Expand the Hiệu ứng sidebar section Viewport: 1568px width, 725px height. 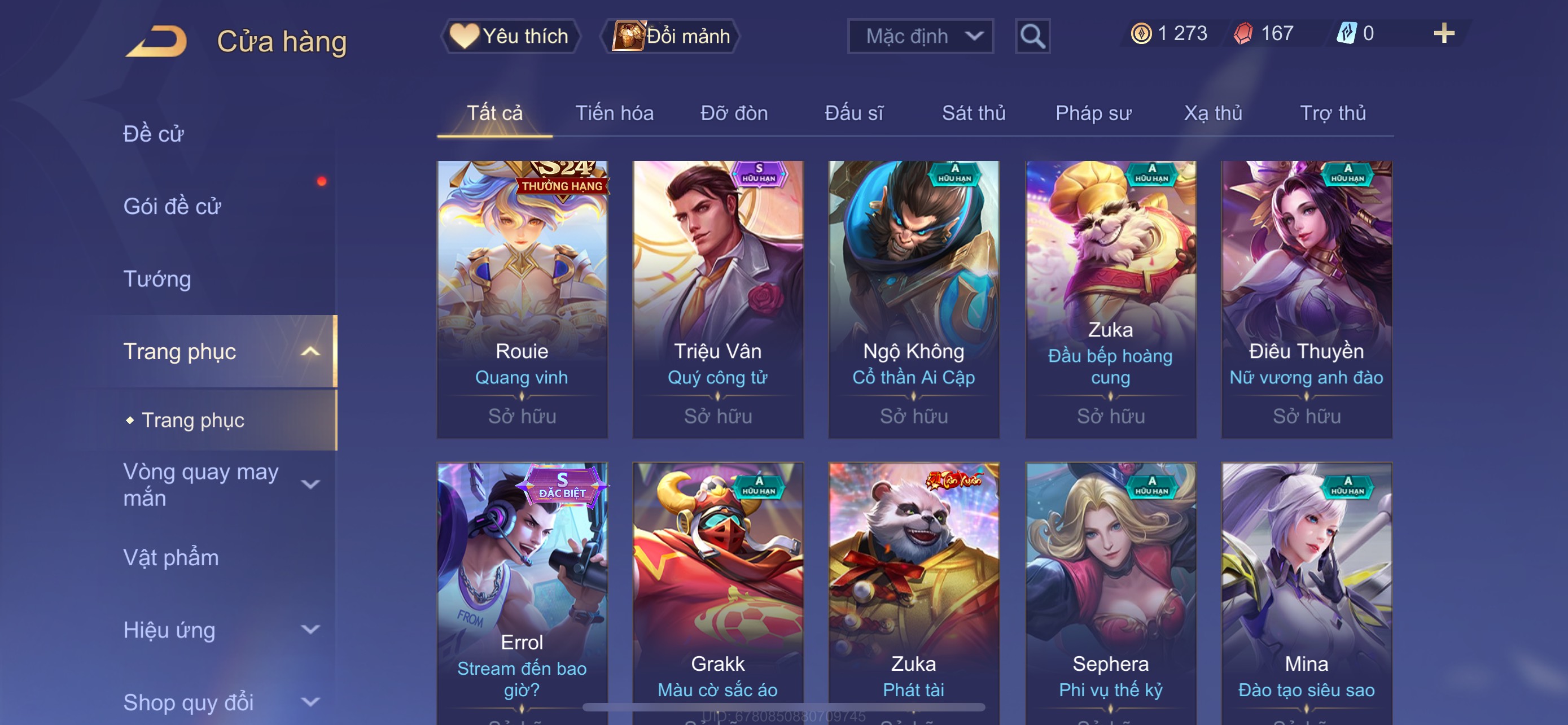tap(310, 630)
